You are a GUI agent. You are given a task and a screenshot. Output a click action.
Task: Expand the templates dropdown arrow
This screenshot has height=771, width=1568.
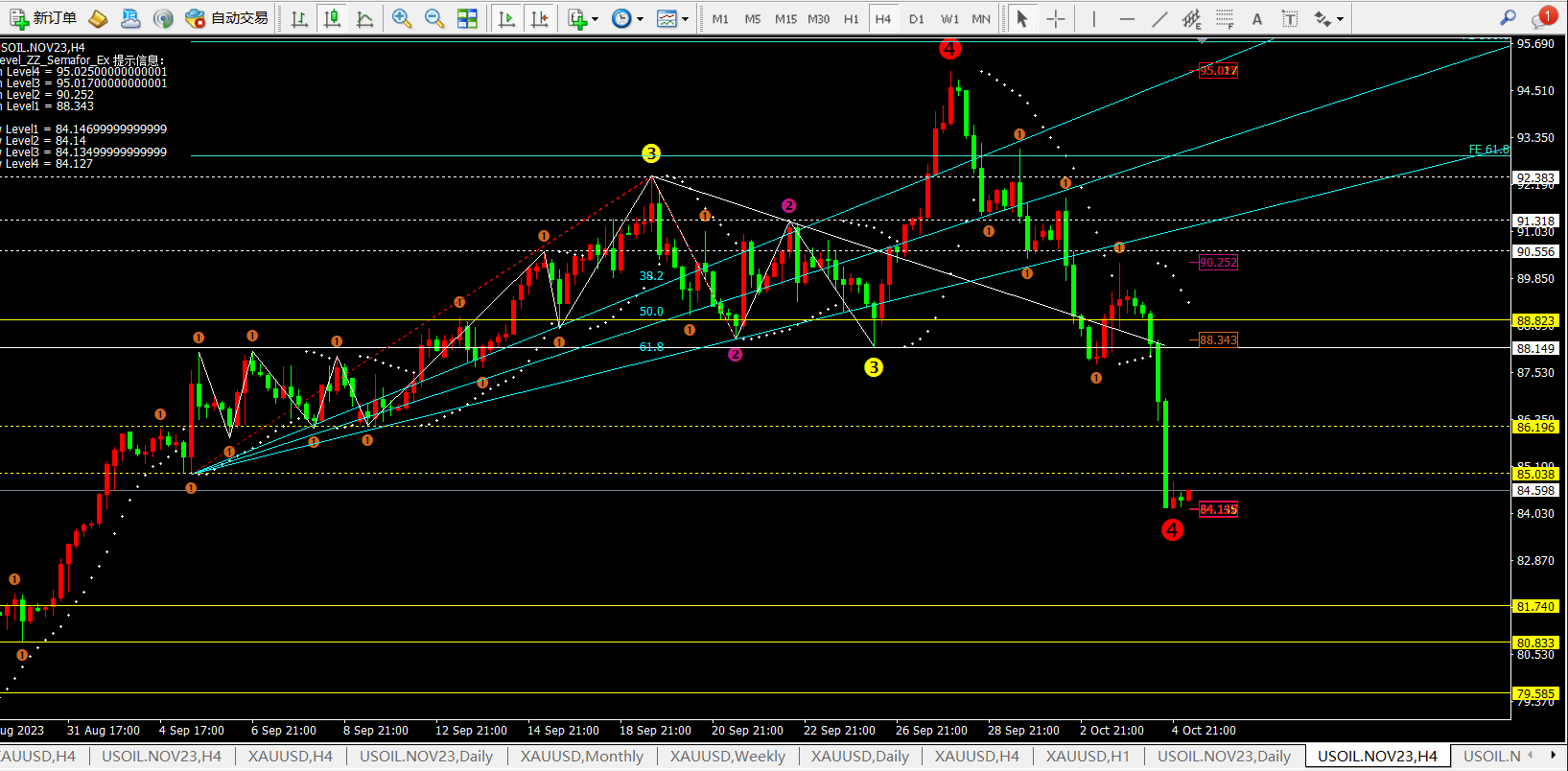(x=685, y=19)
